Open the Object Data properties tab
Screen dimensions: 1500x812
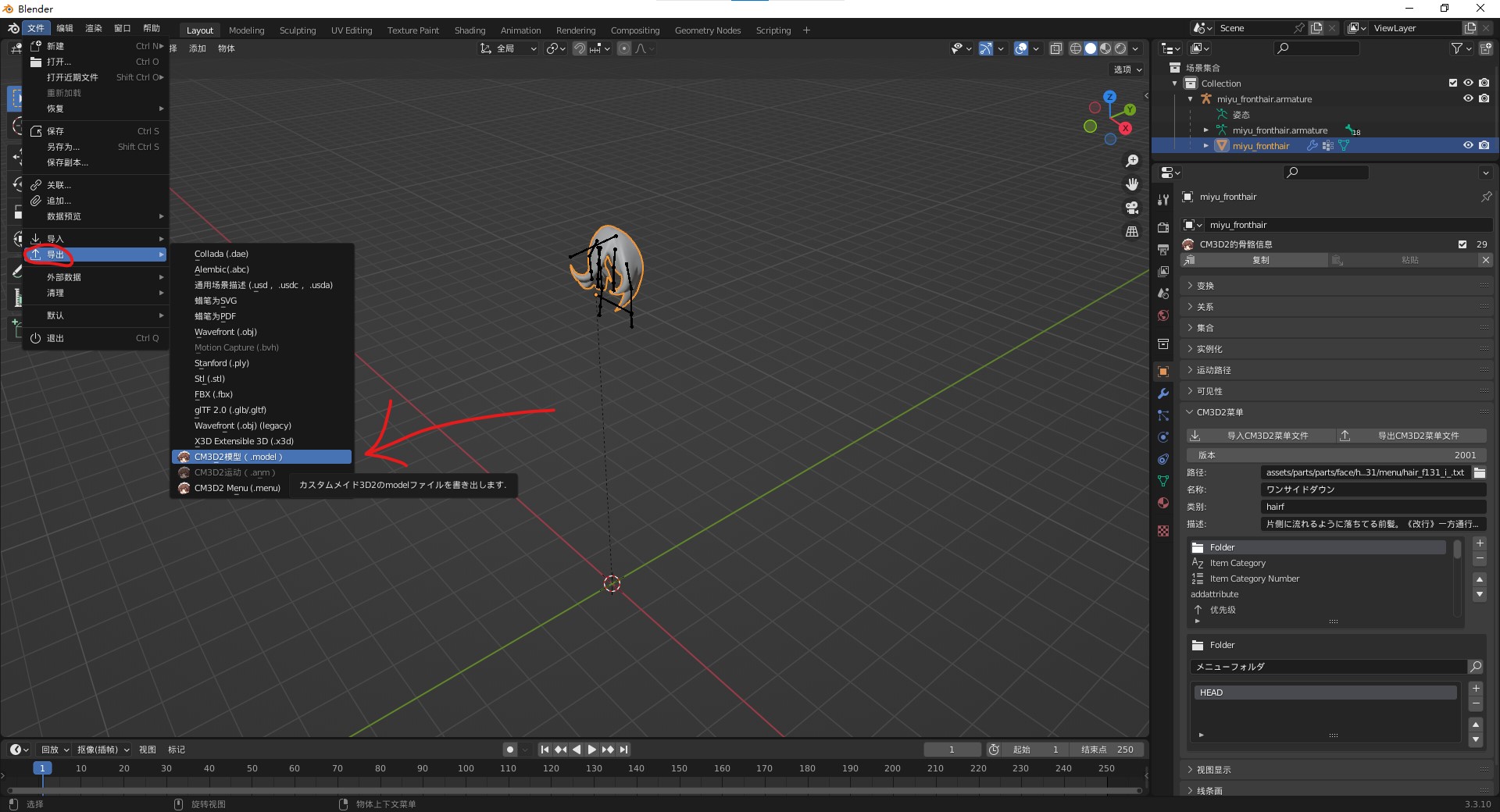point(1163,481)
